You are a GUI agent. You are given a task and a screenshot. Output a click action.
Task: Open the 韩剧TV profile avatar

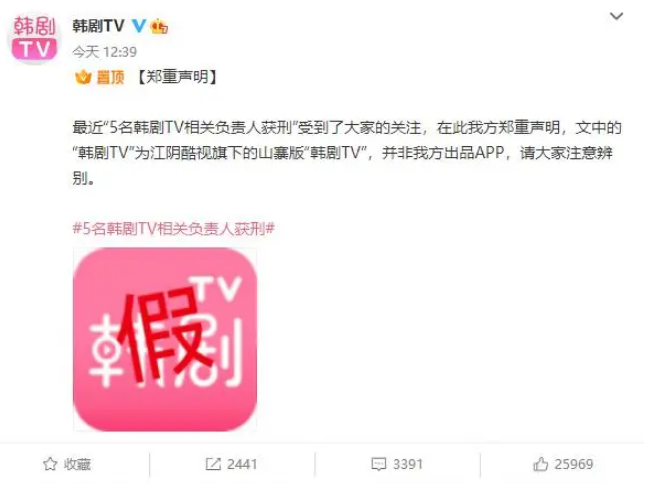pyautogui.click(x=35, y=38)
